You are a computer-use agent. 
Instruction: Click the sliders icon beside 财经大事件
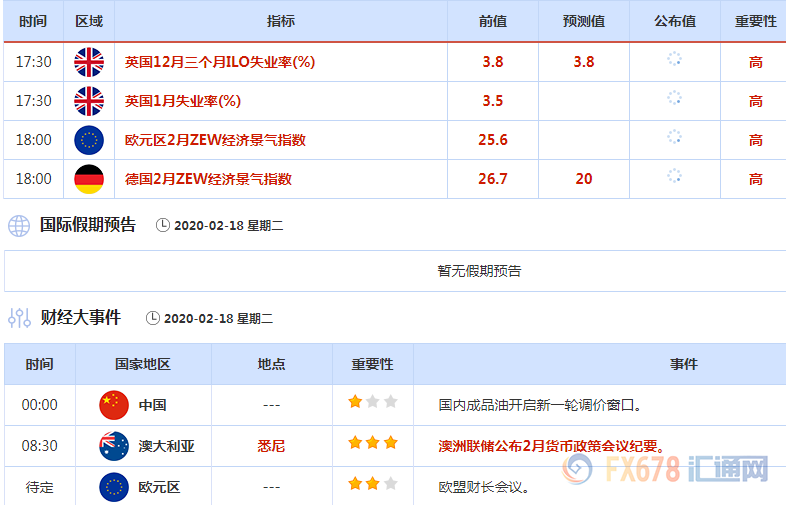(x=19, y=318)
